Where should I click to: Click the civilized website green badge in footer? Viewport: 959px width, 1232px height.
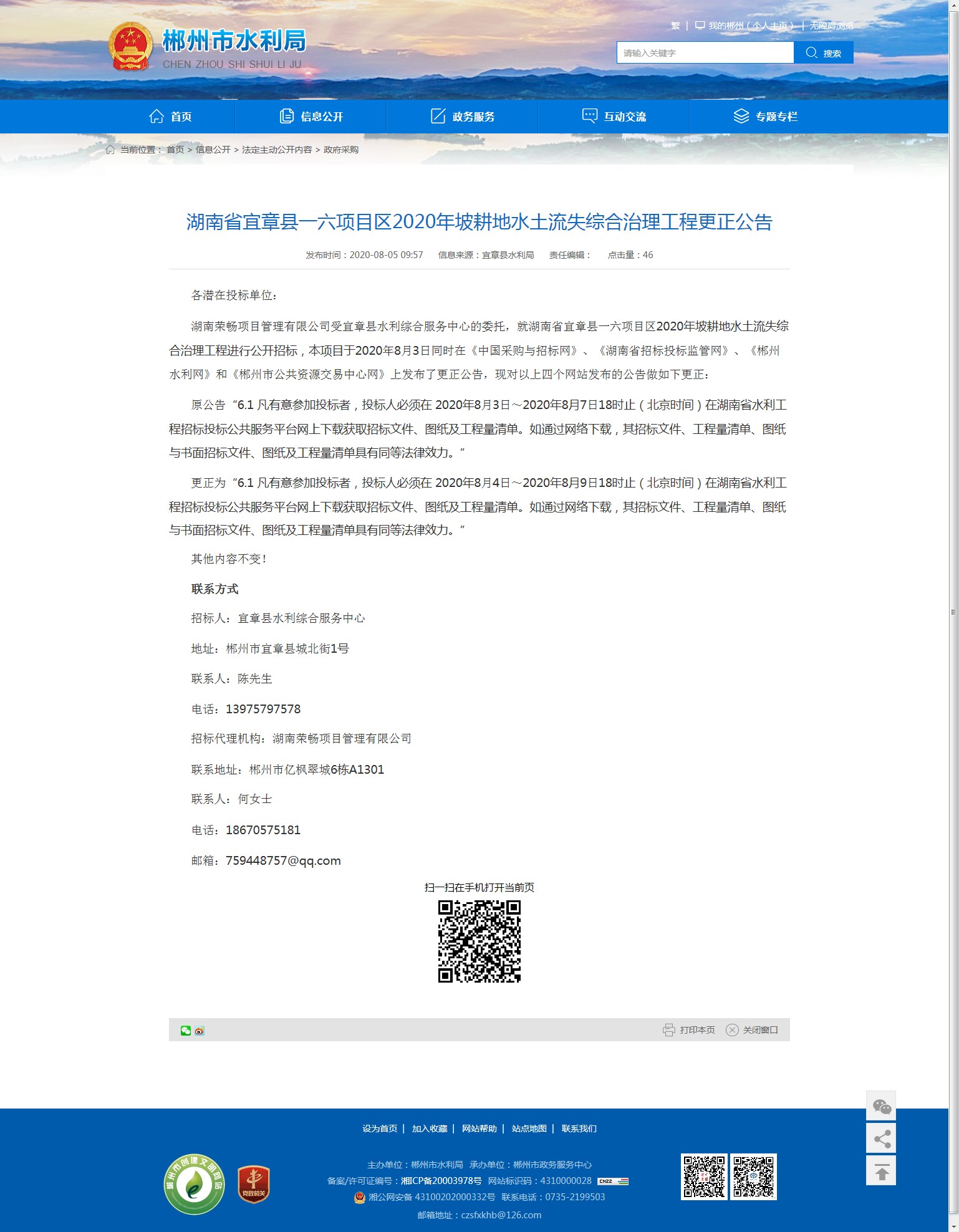(x=195, y=1184)
